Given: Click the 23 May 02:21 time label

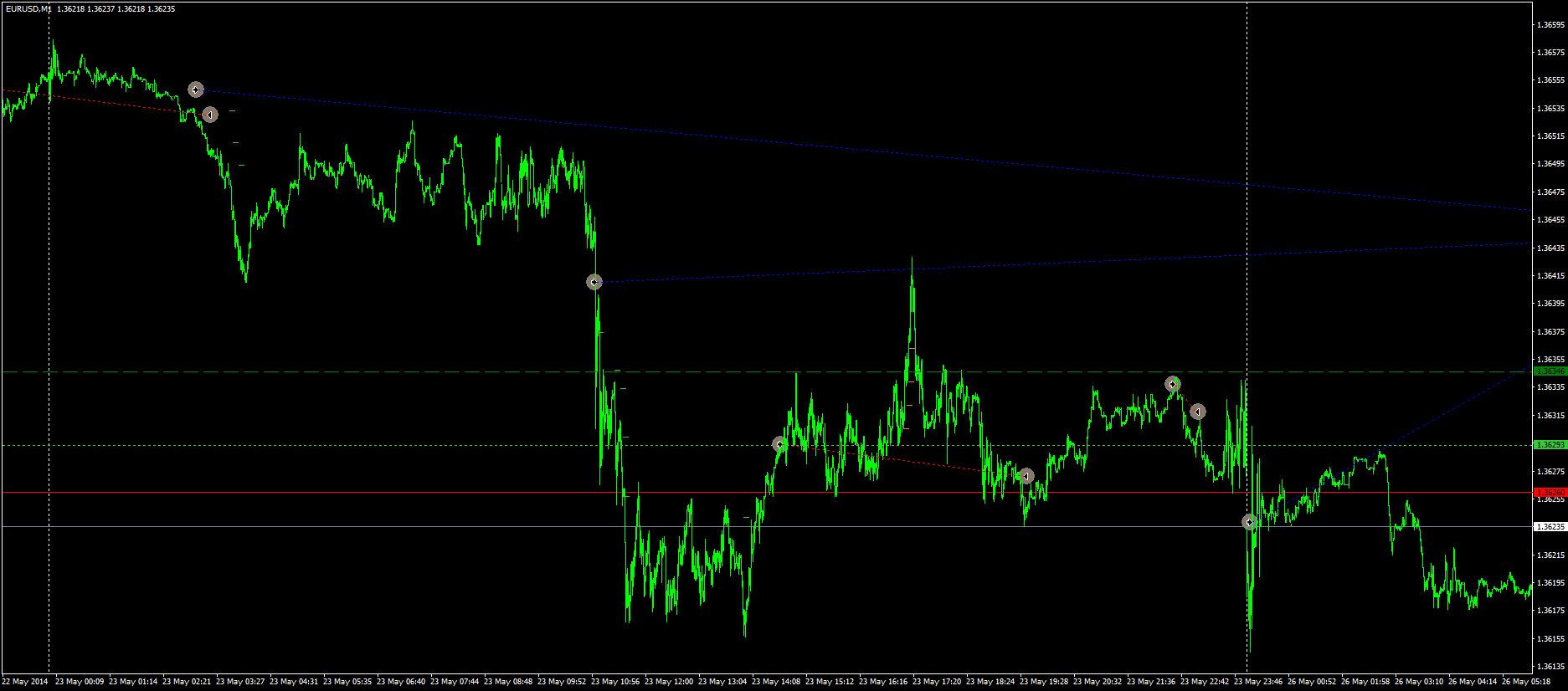Looking at the screenshot, I should (x=188, y=682).
